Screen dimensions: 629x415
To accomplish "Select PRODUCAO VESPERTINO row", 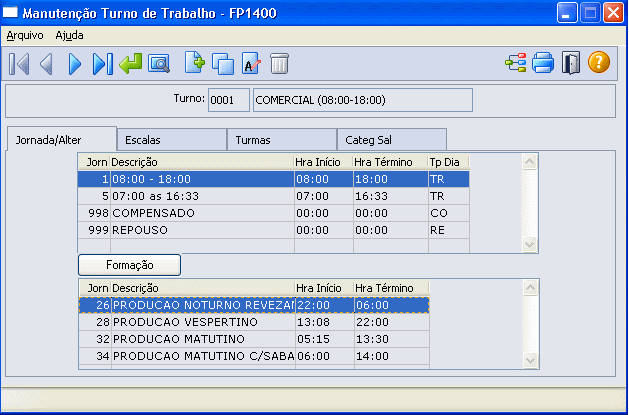I will click(x=254, y=322).
